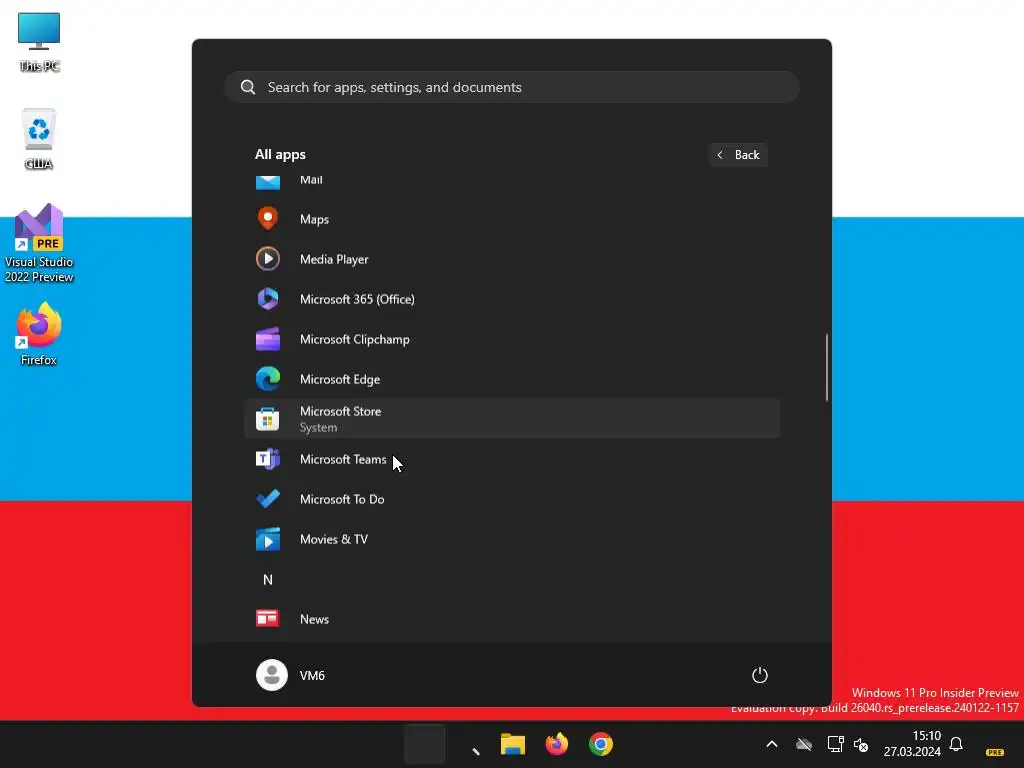Launch Chrome from the taskbar
The height and width of the screenshot is (768, 1024).
tap(601, 744)
